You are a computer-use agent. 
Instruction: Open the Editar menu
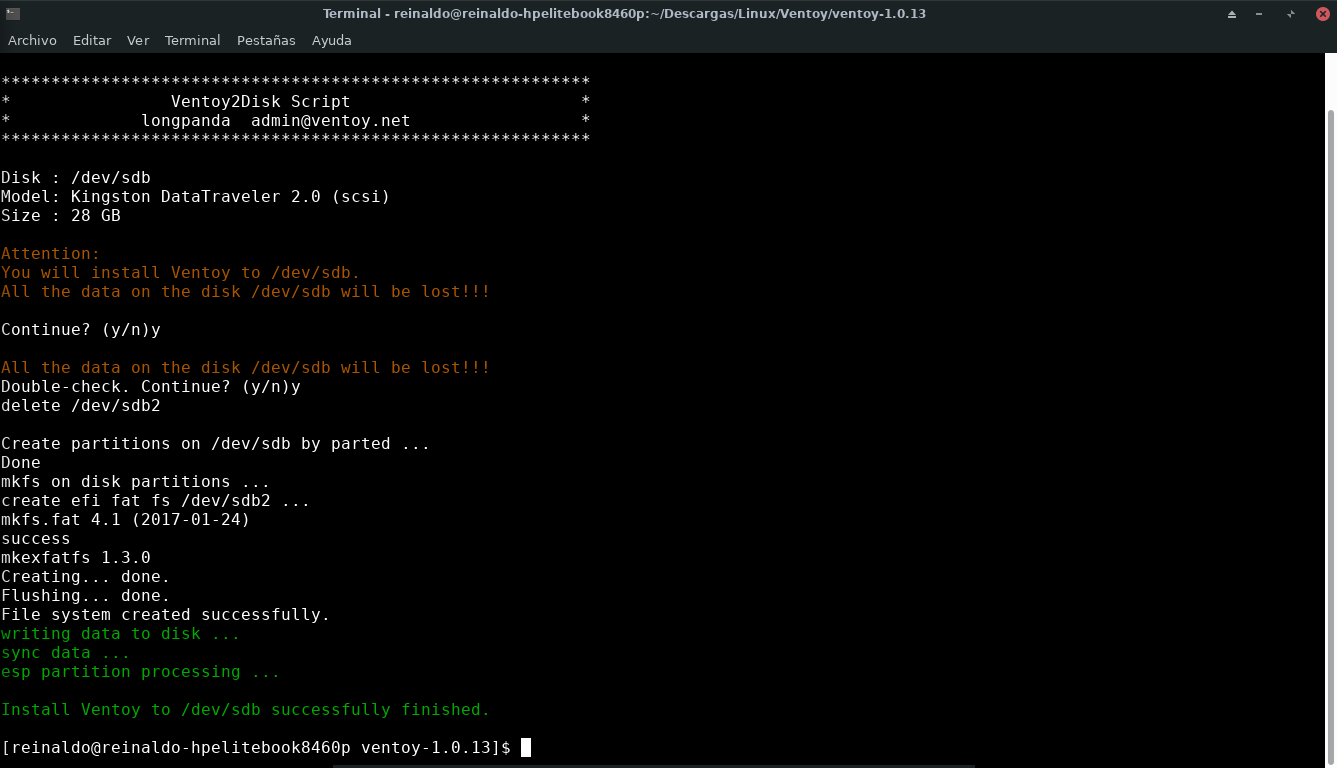point(92,40)
